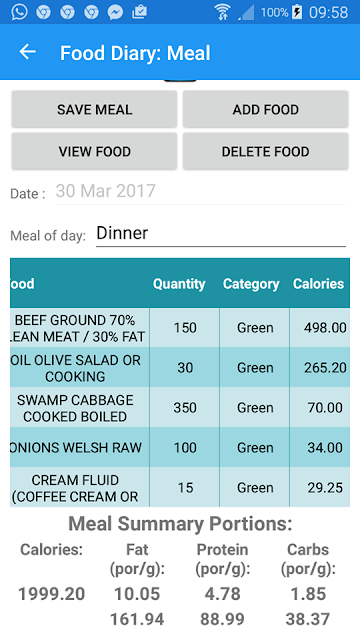Image resolution: width=360 pixels, height=640 pixels.
Task: Tap the Wi-Fi status icon
Action: point(222,12)
